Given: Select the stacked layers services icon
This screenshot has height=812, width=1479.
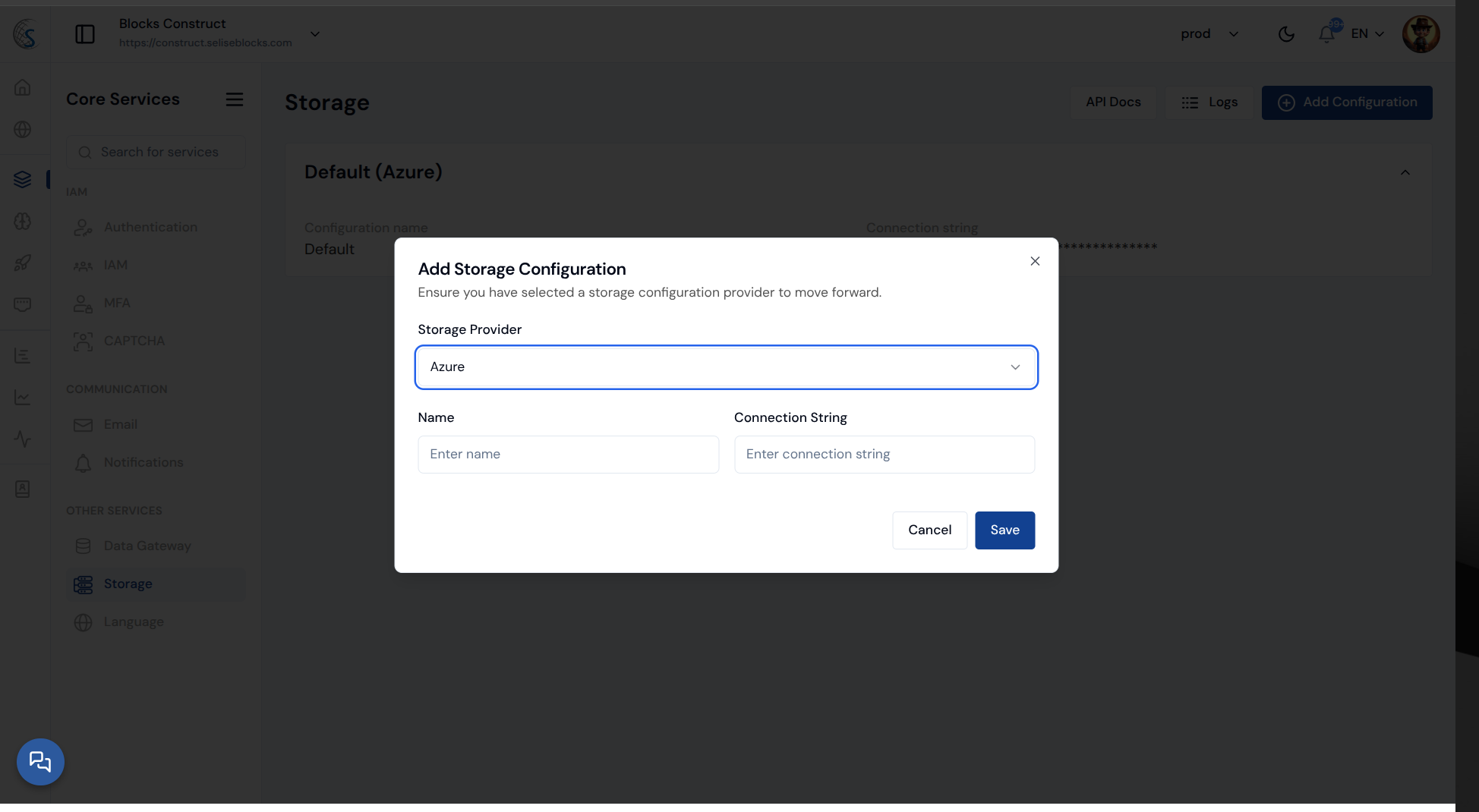Looking at the screenshot, I should click(x=23, y=179).
